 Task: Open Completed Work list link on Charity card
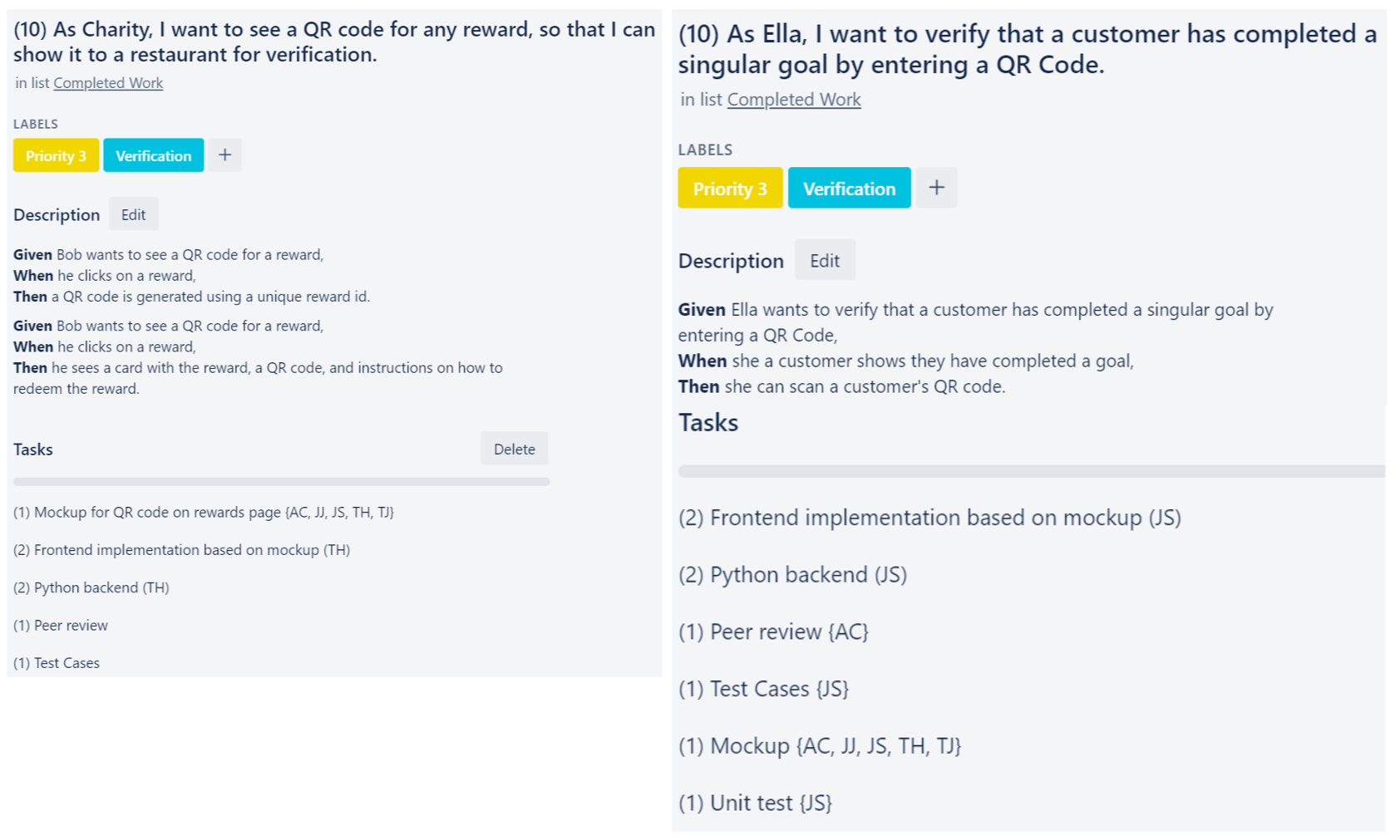pyautogui.click(x=108, y=83)
